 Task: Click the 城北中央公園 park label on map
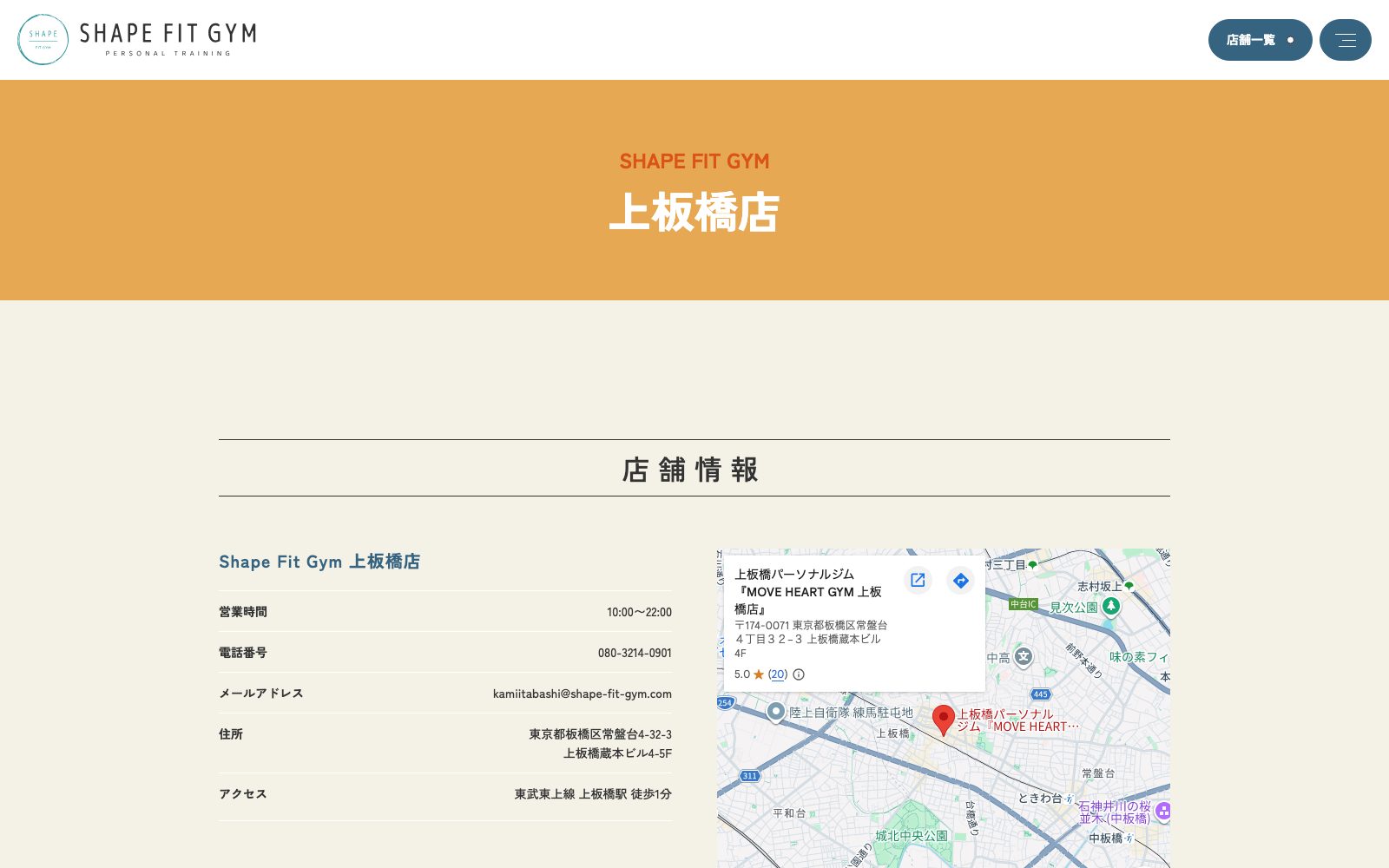pos(912,836)
